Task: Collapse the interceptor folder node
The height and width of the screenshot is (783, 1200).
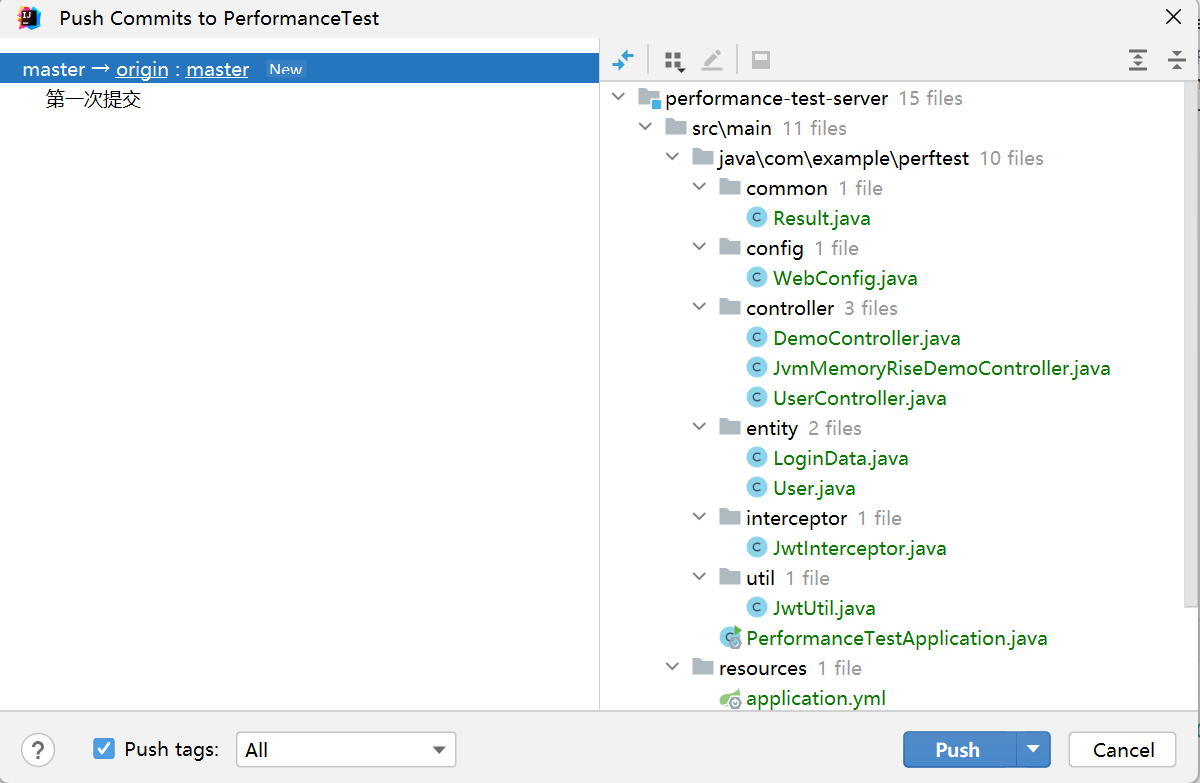Action: [699, 518]
